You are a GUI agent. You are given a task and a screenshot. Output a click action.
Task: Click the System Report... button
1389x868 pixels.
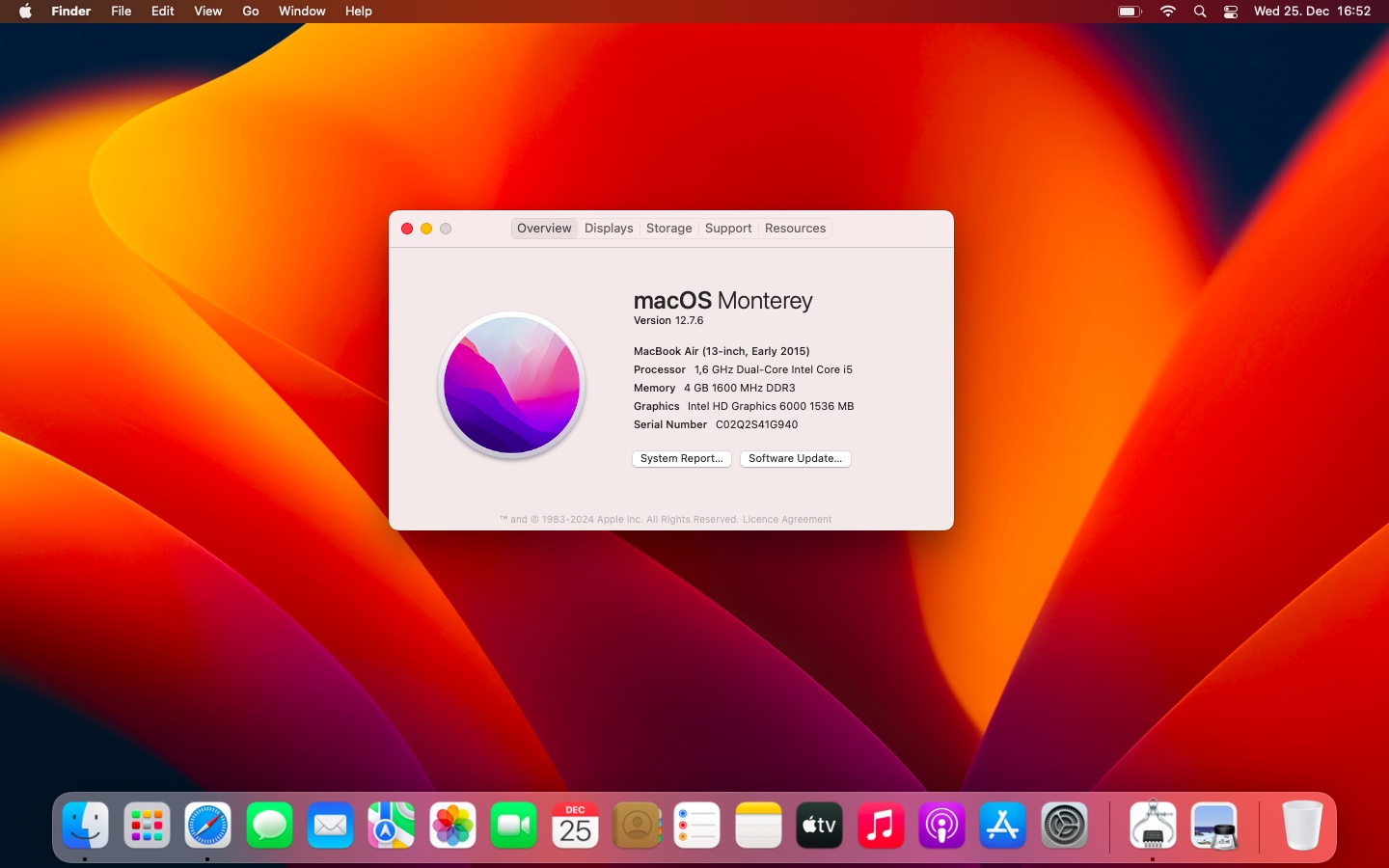point(682,459)
